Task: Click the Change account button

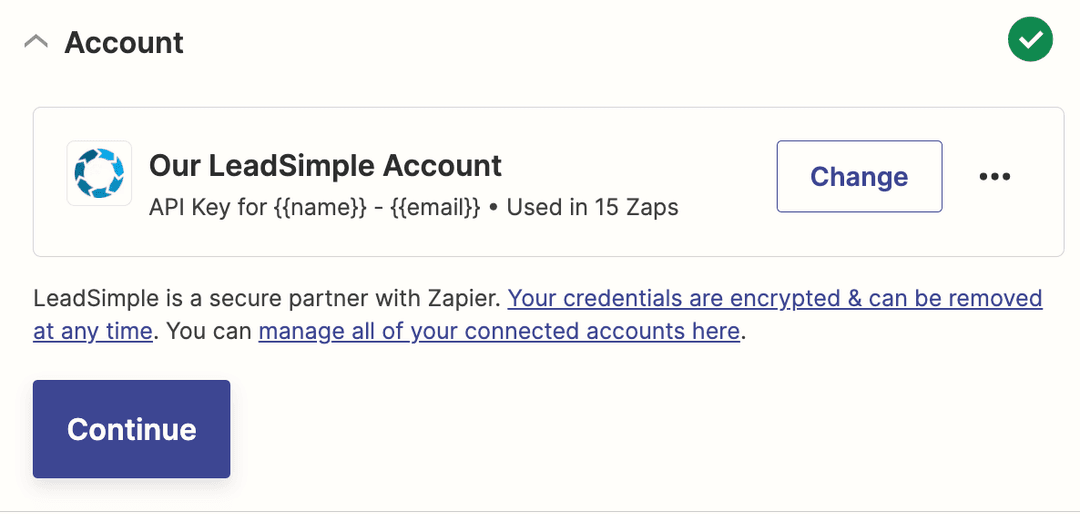Action: click(x=859, y=177)
